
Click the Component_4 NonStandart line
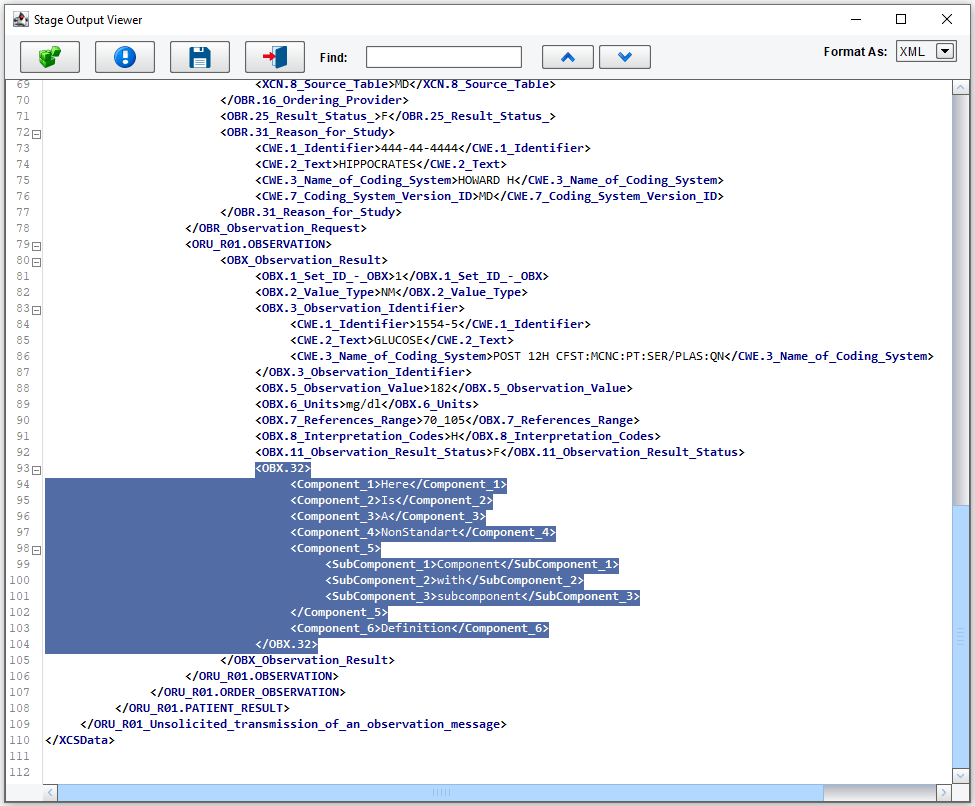pyautogui.click(x=423, y=532)
